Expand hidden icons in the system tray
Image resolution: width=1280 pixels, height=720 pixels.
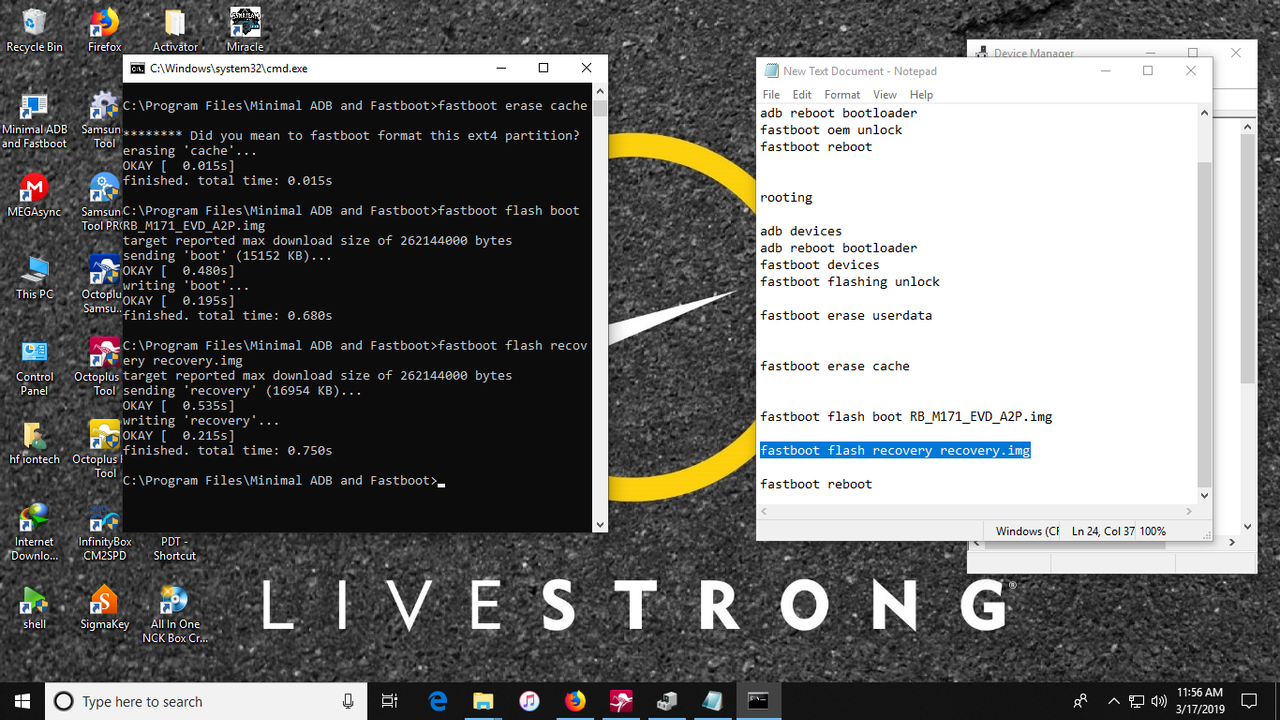(1113, 701)
